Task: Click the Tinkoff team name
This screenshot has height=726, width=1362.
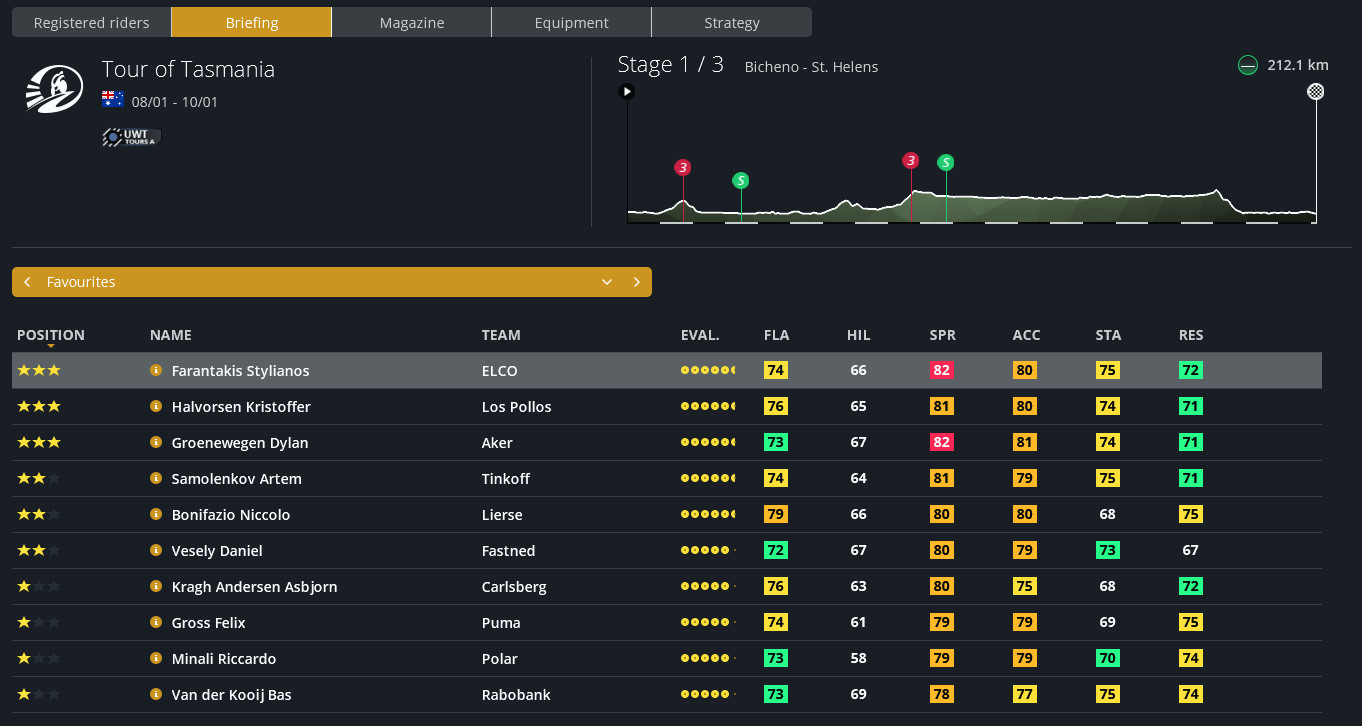Action: pyautogui.click(x=506, y=478)
